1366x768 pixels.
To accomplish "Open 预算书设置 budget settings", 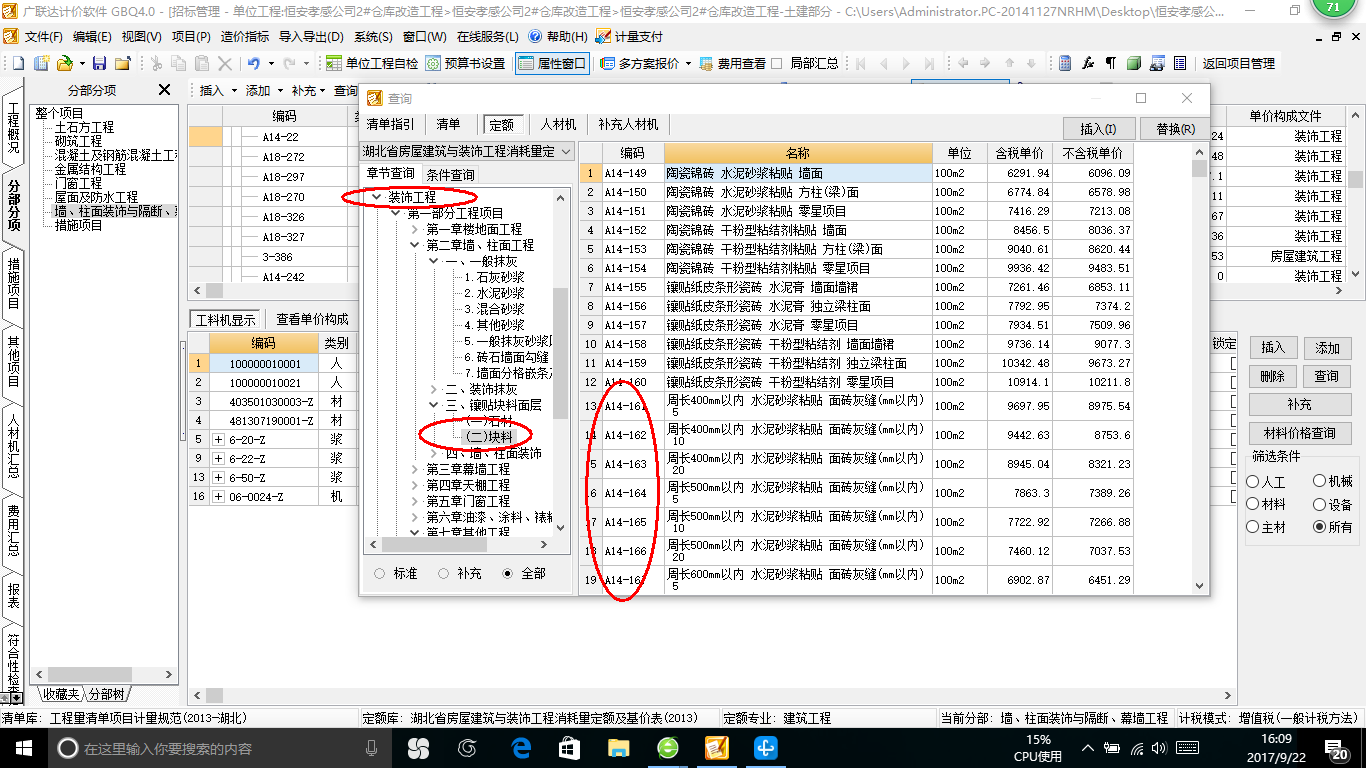I will [465, 63].
